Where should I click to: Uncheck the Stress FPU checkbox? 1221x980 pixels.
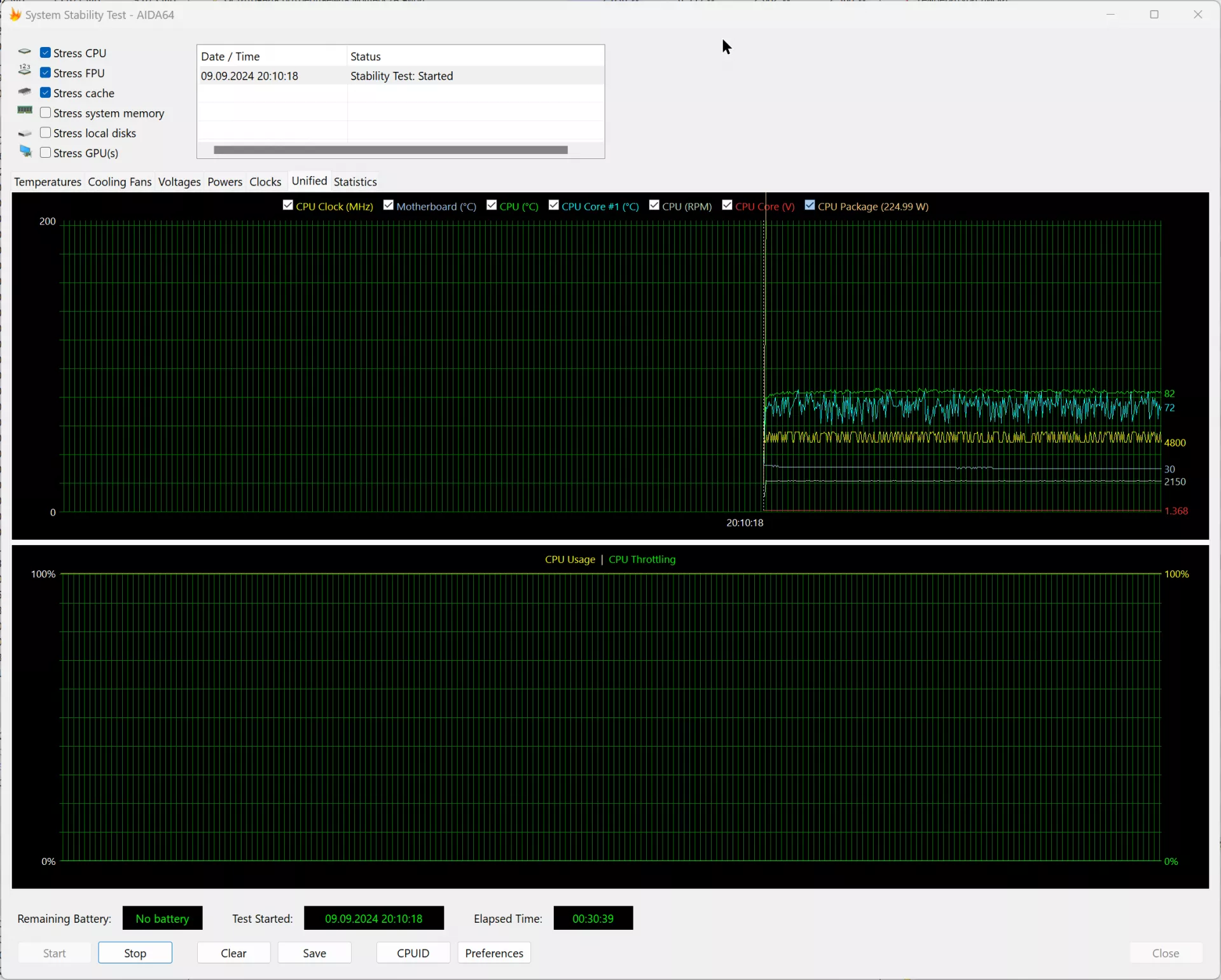45,72
